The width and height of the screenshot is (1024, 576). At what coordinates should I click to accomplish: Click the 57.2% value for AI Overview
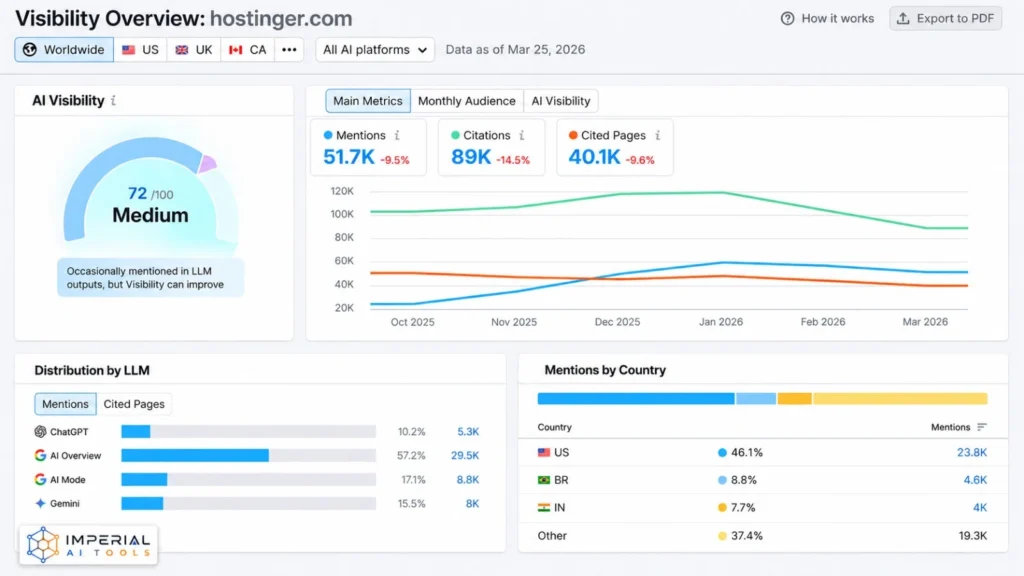(411, 455)
